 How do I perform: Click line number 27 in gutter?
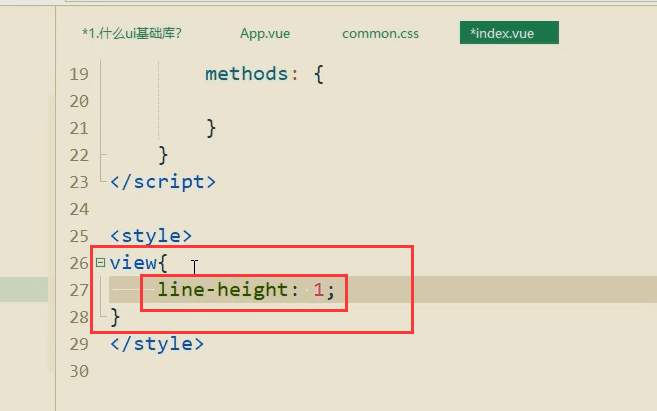tap(79, 290)
